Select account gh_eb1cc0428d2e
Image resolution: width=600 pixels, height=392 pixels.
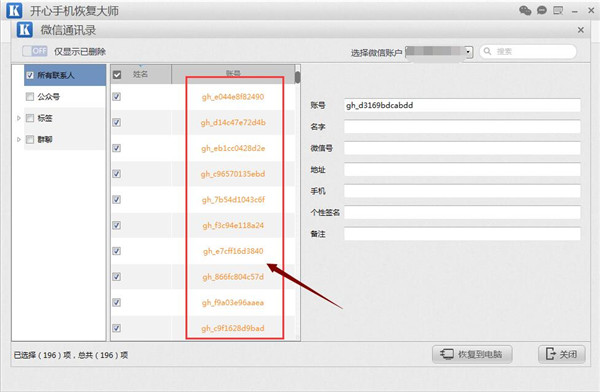click(233, 148)
